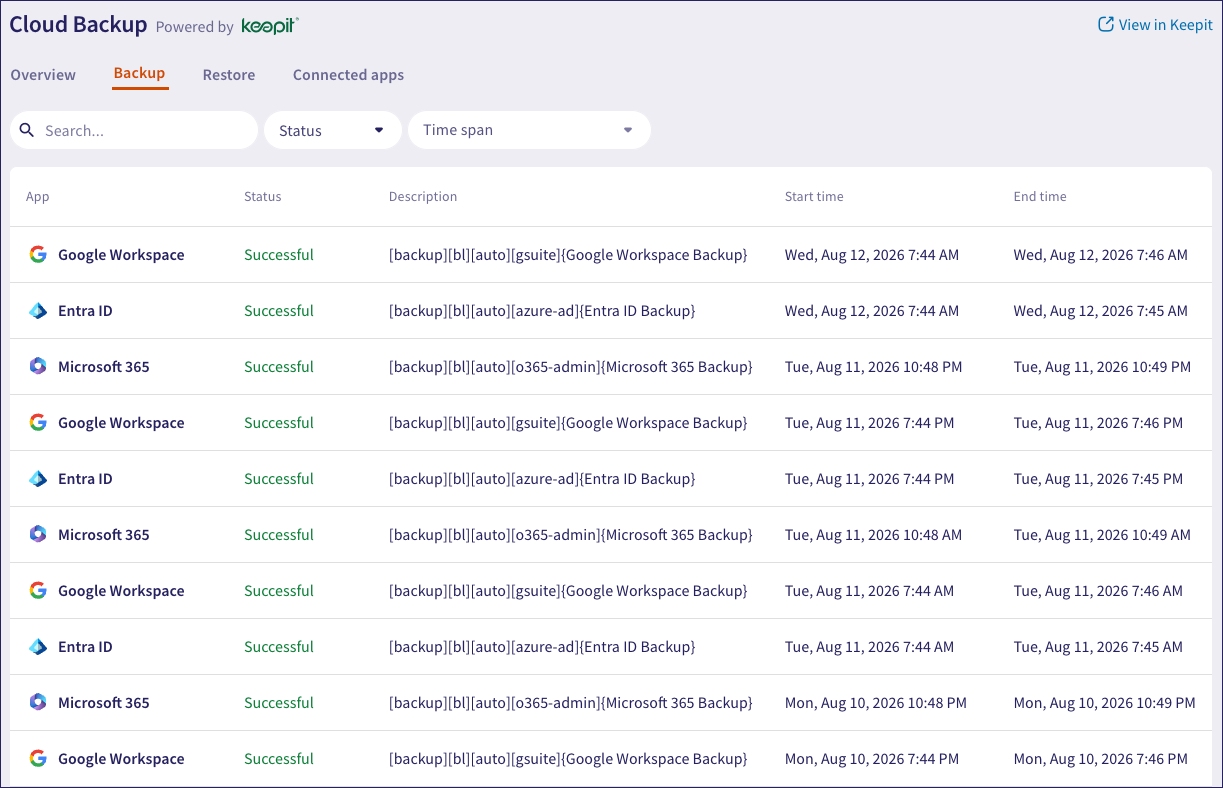Open the View in Keepit link
Screen dimensions: 1223x788
click(x=1155, y=25)
